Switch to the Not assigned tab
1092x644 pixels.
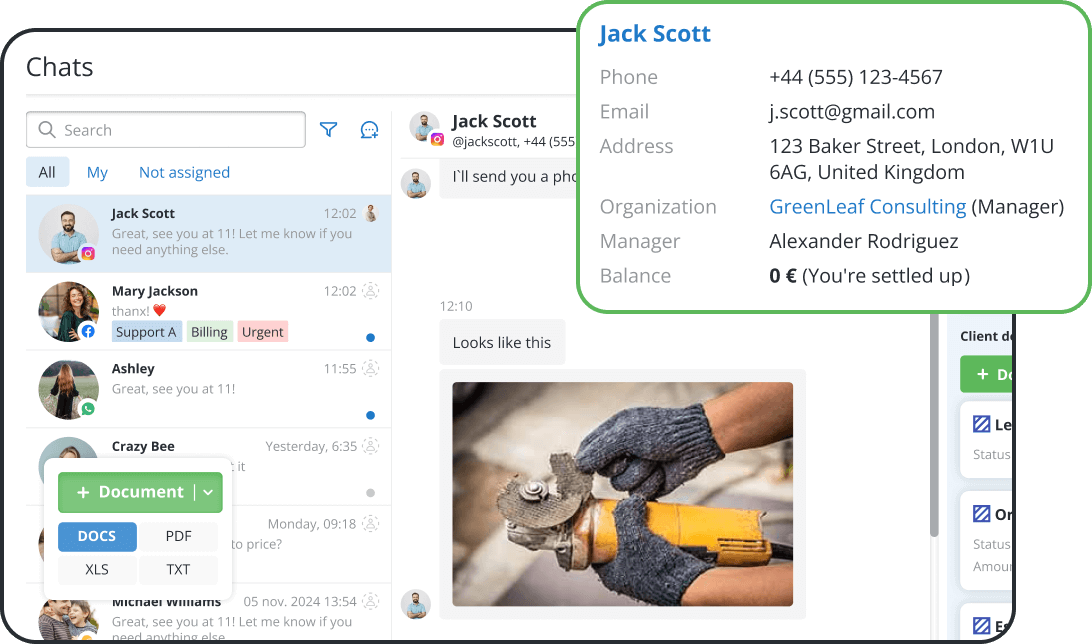184,172
